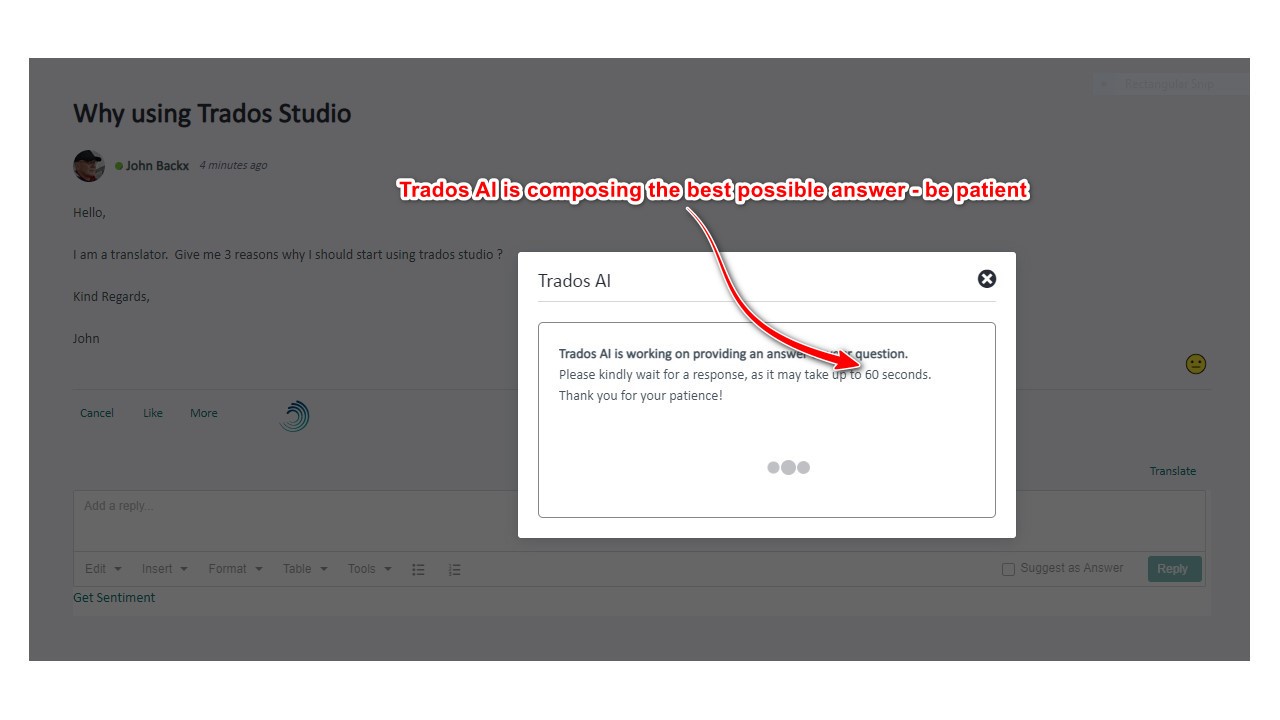Image resolution: width=1280 pixels, height=720 pixels.
Task: Click the 'Why using Trados Studio' title
Action: click(x=212, y=113)
